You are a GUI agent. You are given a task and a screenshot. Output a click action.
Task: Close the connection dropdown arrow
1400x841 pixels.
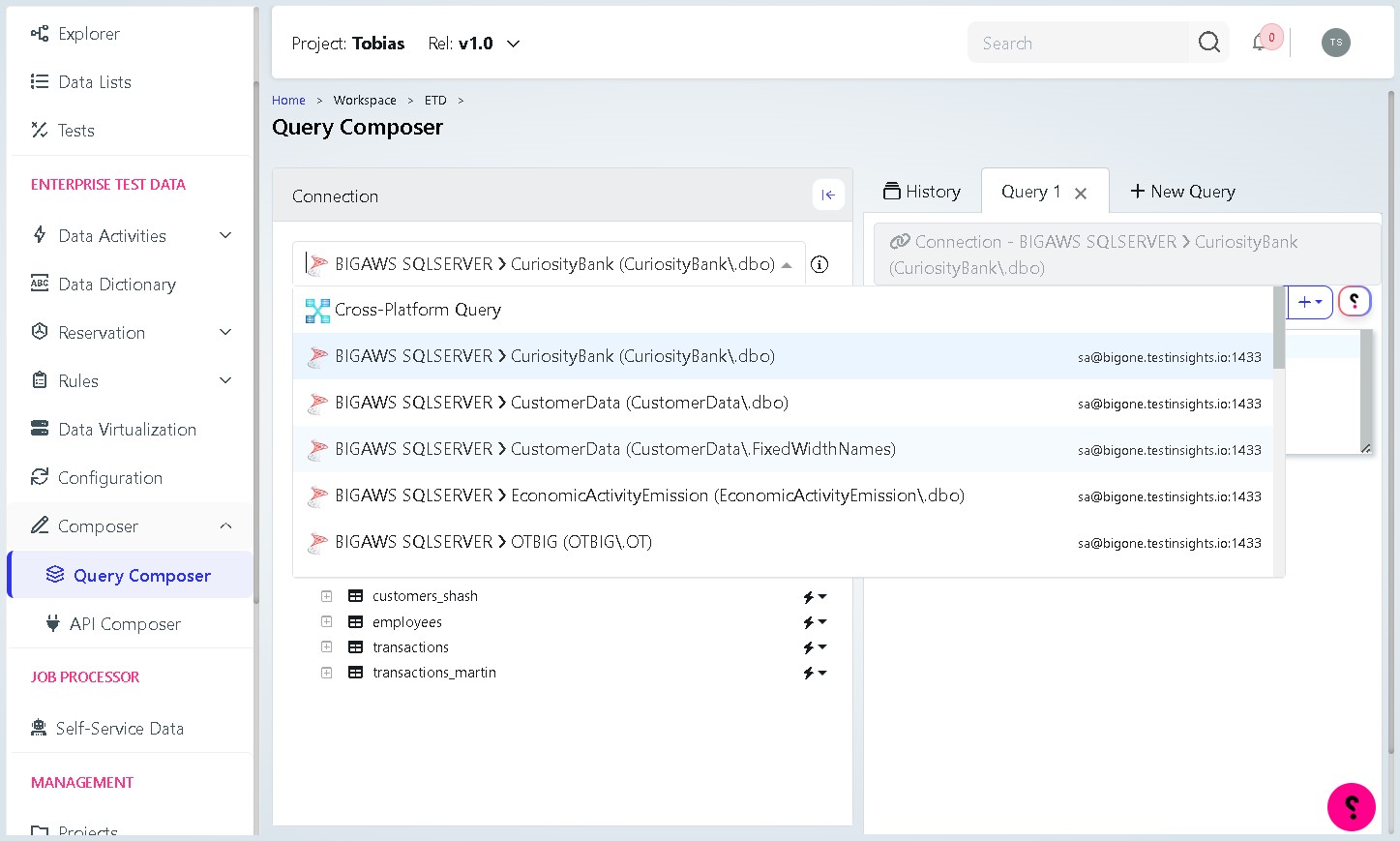click(788, 265)
